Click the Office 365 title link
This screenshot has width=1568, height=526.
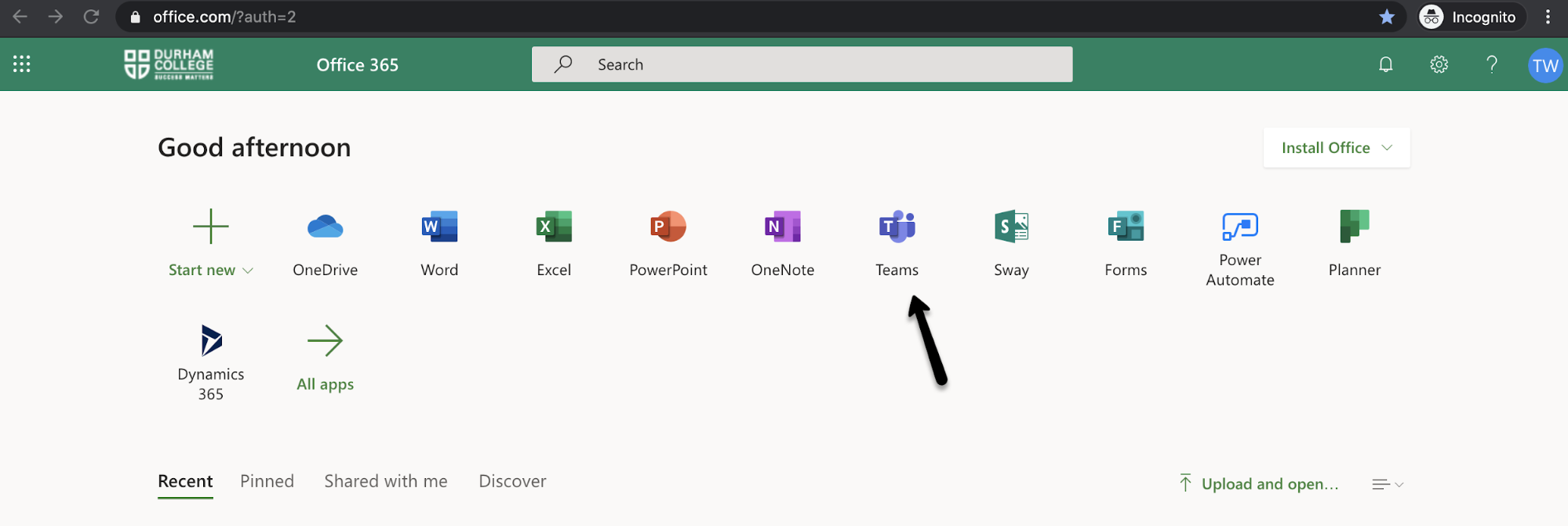coord(357,65)
